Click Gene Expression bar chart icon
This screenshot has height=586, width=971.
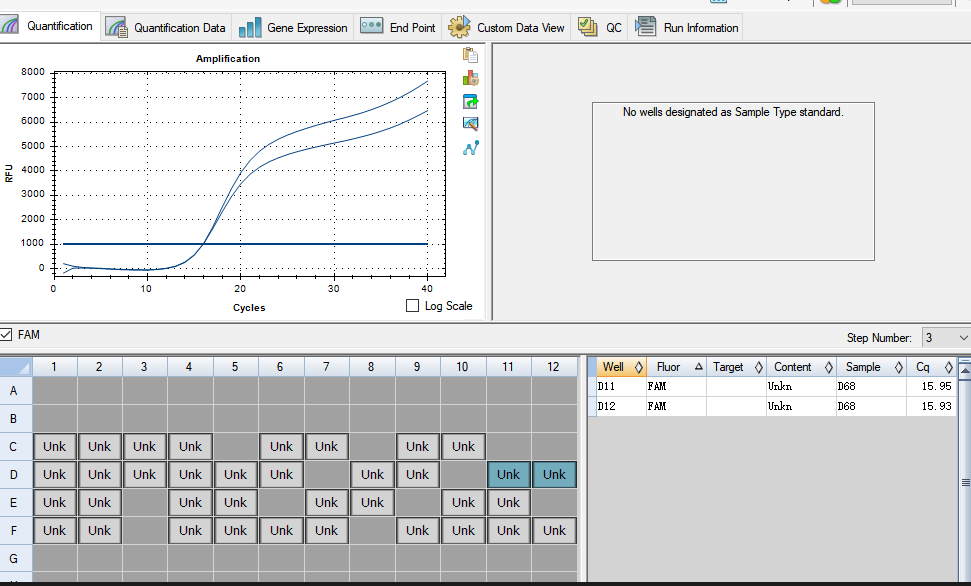point(250,27)
